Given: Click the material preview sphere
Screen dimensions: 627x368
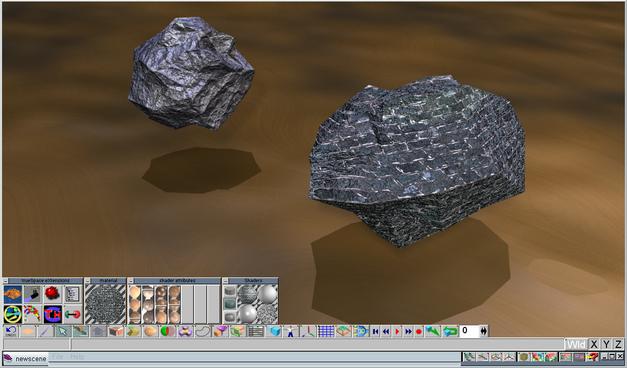Looking at the screenshot, I should (106, 304).
